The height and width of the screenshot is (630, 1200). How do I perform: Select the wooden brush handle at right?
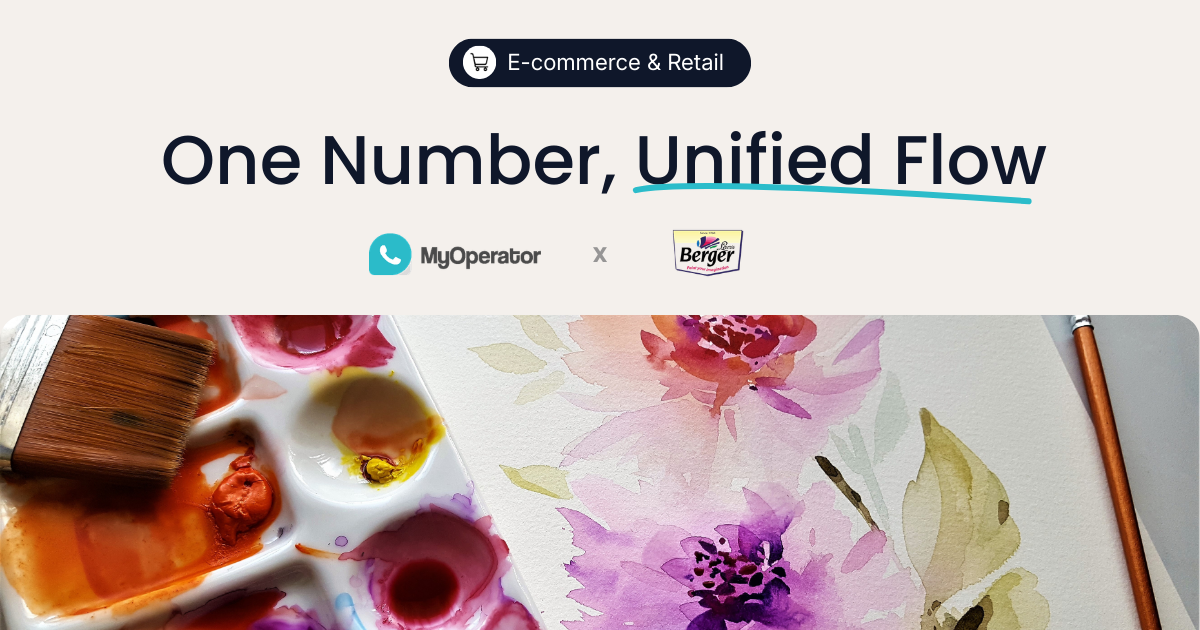(1115, 472)
